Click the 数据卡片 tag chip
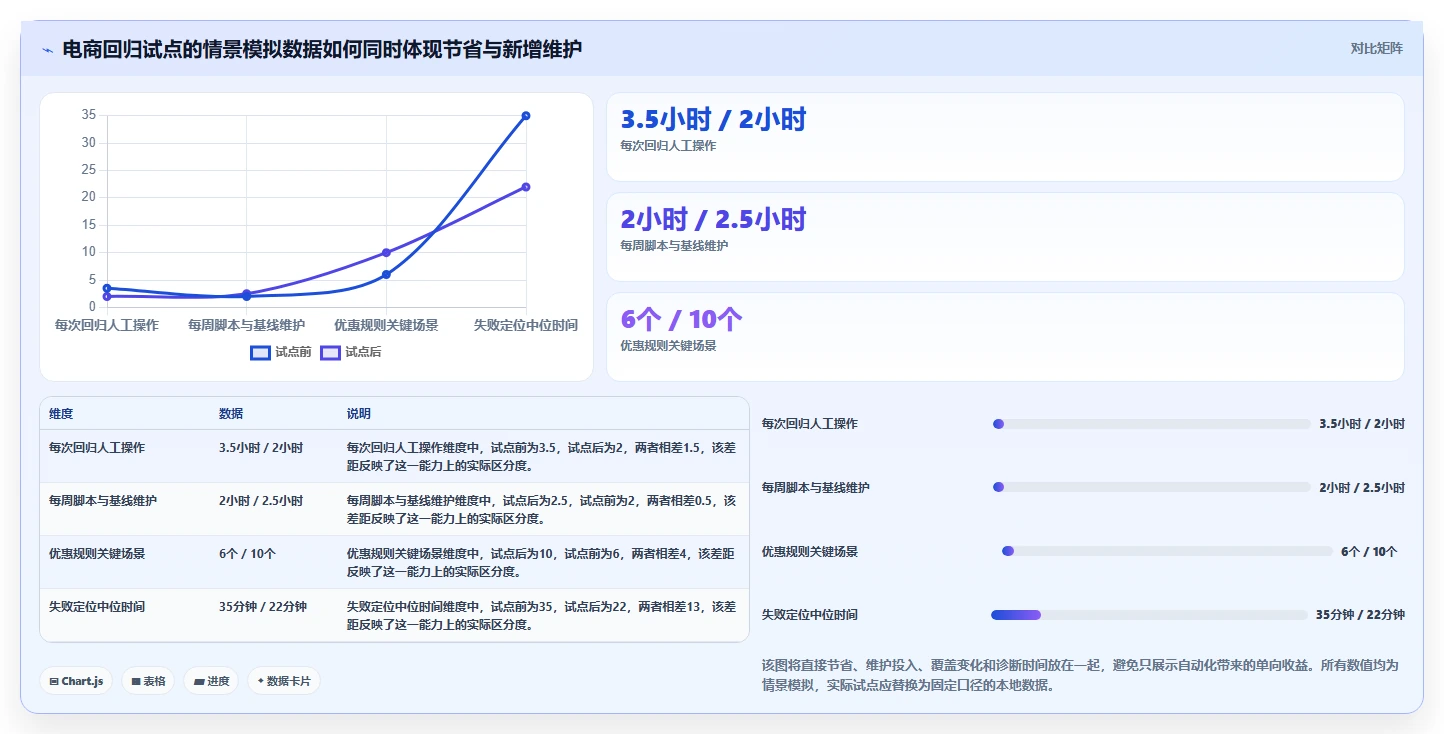The width and height of the screenshot is (1444, 734). coord(284,681)
